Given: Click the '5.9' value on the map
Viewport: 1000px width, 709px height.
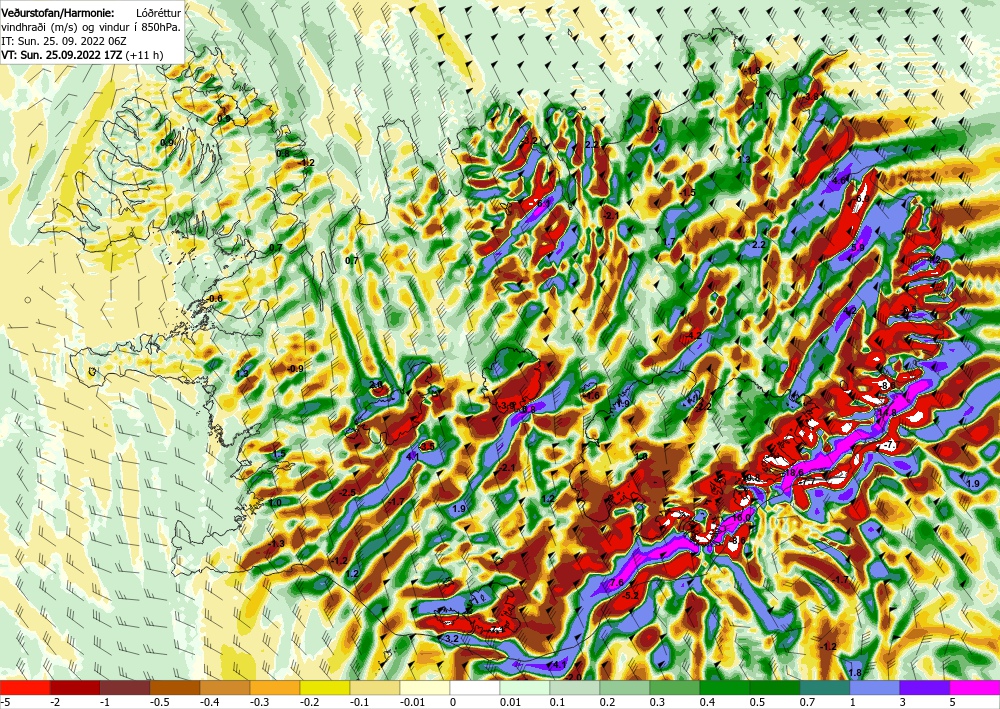Looking at the screenshot, I should 858,247.
